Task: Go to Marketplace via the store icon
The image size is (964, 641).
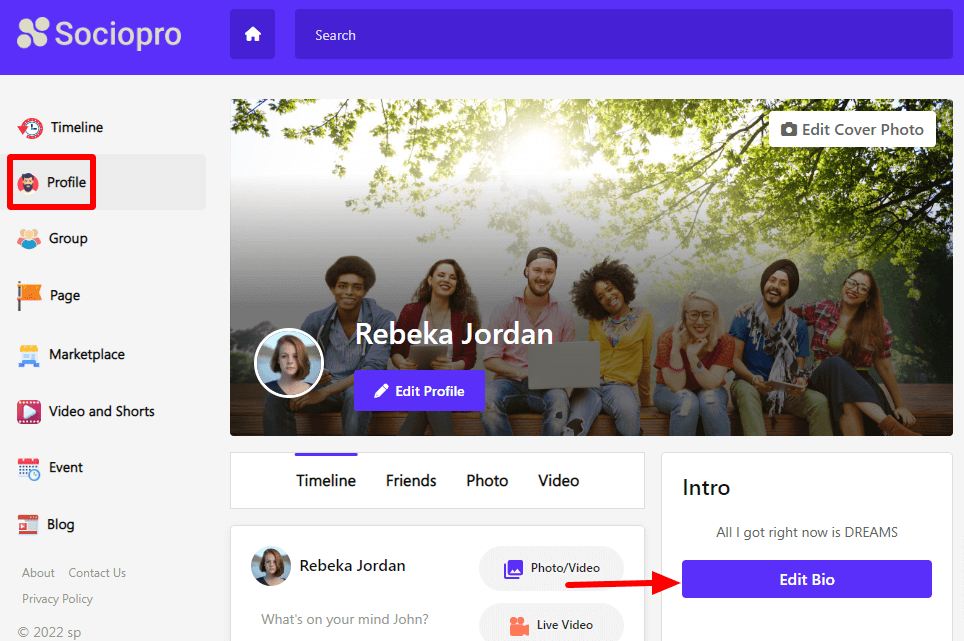Action: 30,355
